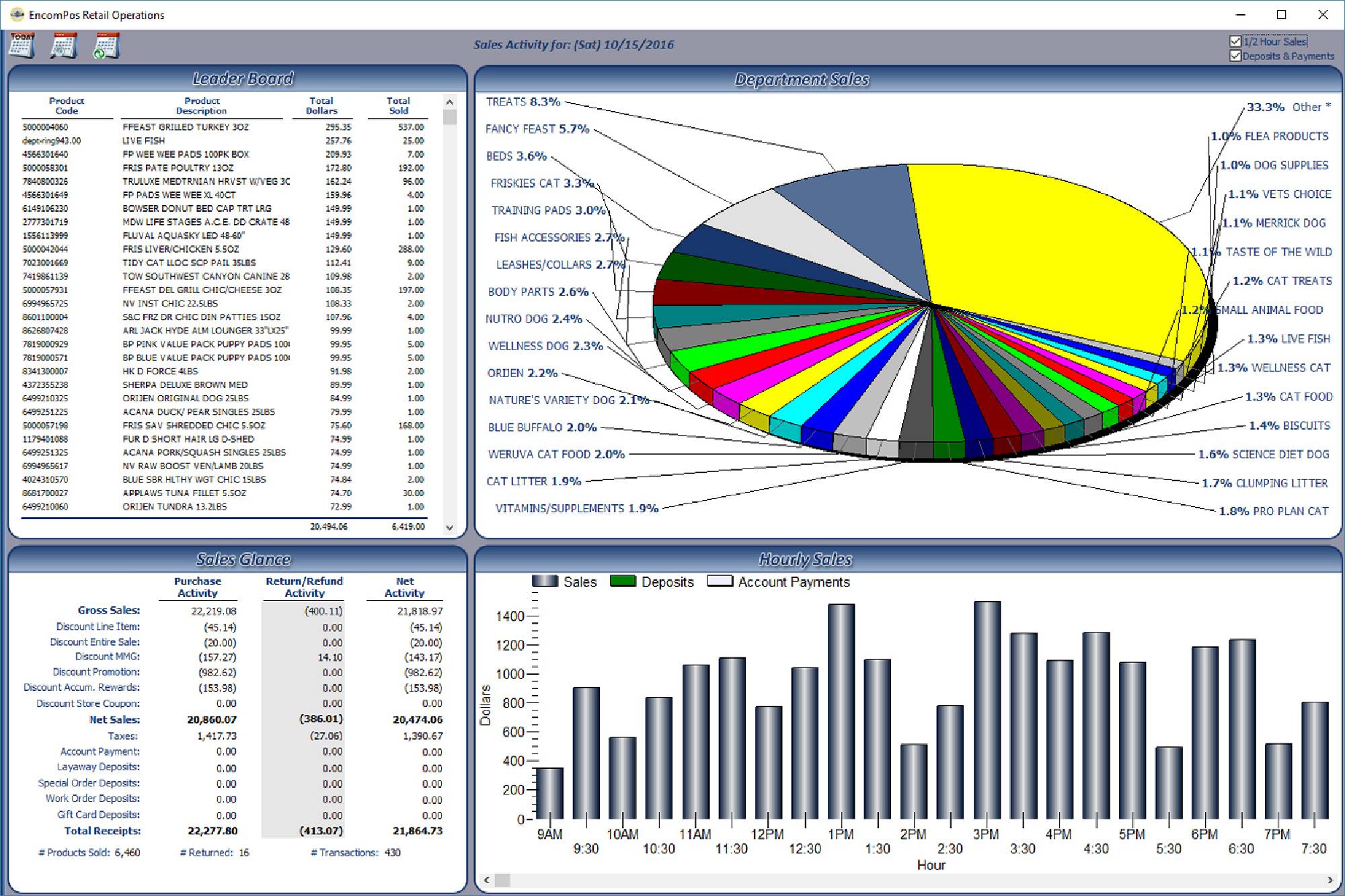
Task: Click the Department Sales panel header
Action: tap(803, 79)
